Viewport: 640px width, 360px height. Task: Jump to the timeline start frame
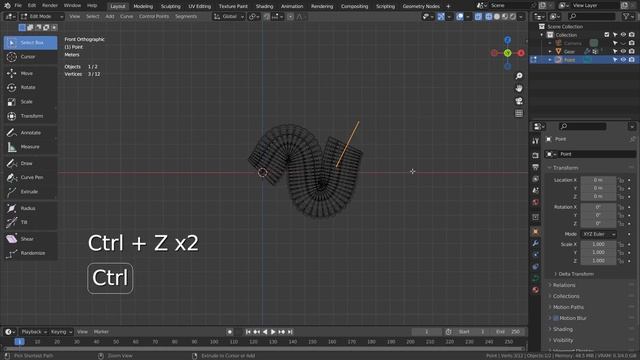click(x=248, y=332)
